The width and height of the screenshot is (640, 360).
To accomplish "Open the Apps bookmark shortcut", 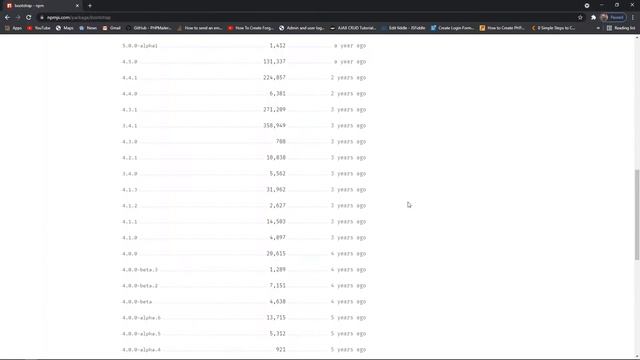I will tap(13, 28).
